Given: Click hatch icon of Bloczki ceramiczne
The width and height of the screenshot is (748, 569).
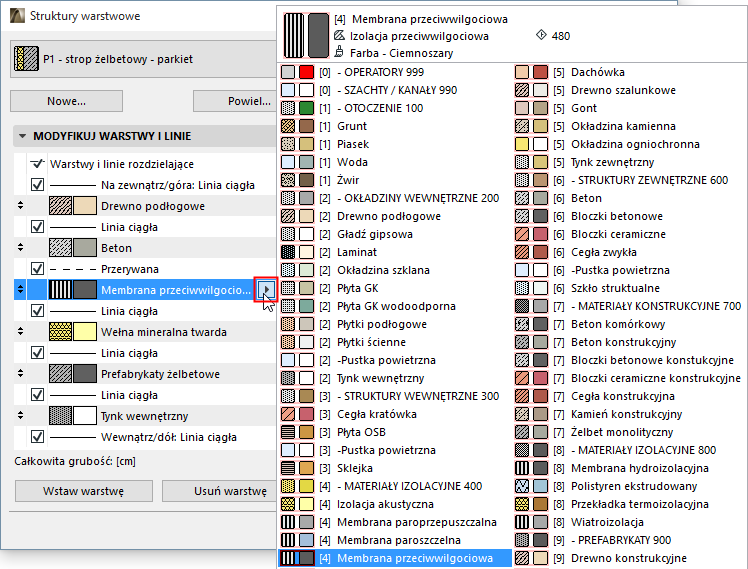Looking at the screenshot, I should click(x=522, y=234).
